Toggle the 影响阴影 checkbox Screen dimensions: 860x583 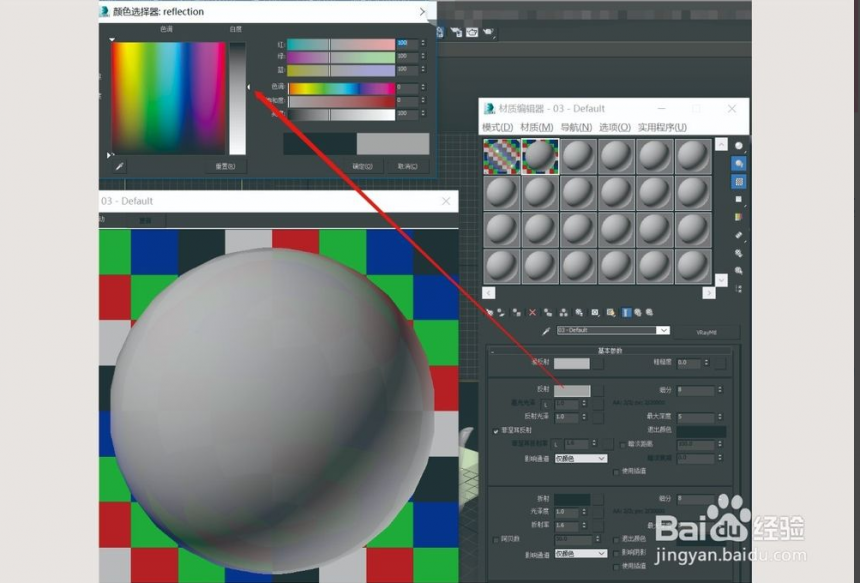tap(616, 553)
